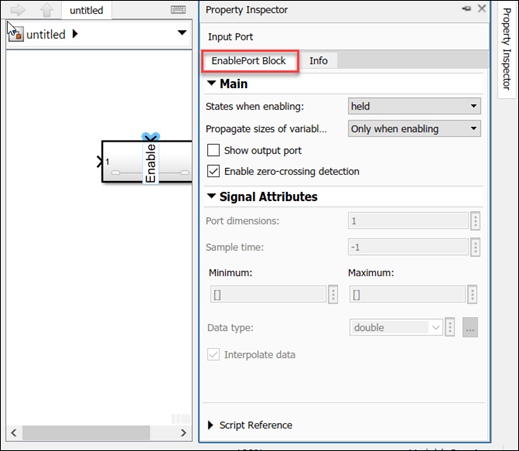Collapse the Signal Attributes section
Image resolution: width=519 pixels, height=451 pixels.
tap(212, 196)
